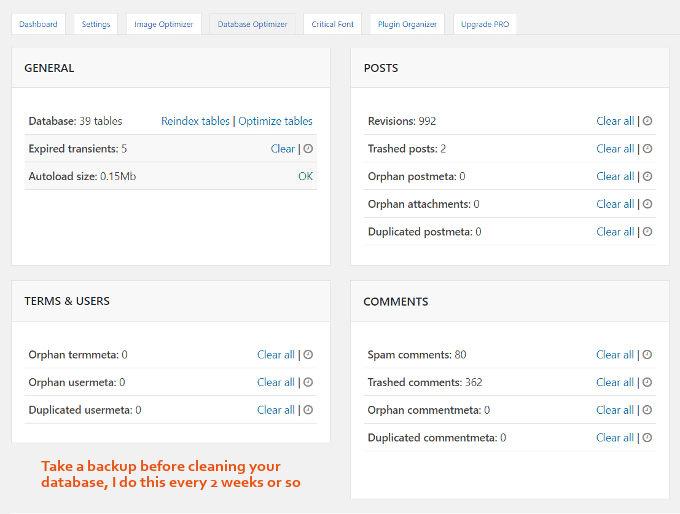
Task: Switch to the Settings tab
Action: coord(96,24)
